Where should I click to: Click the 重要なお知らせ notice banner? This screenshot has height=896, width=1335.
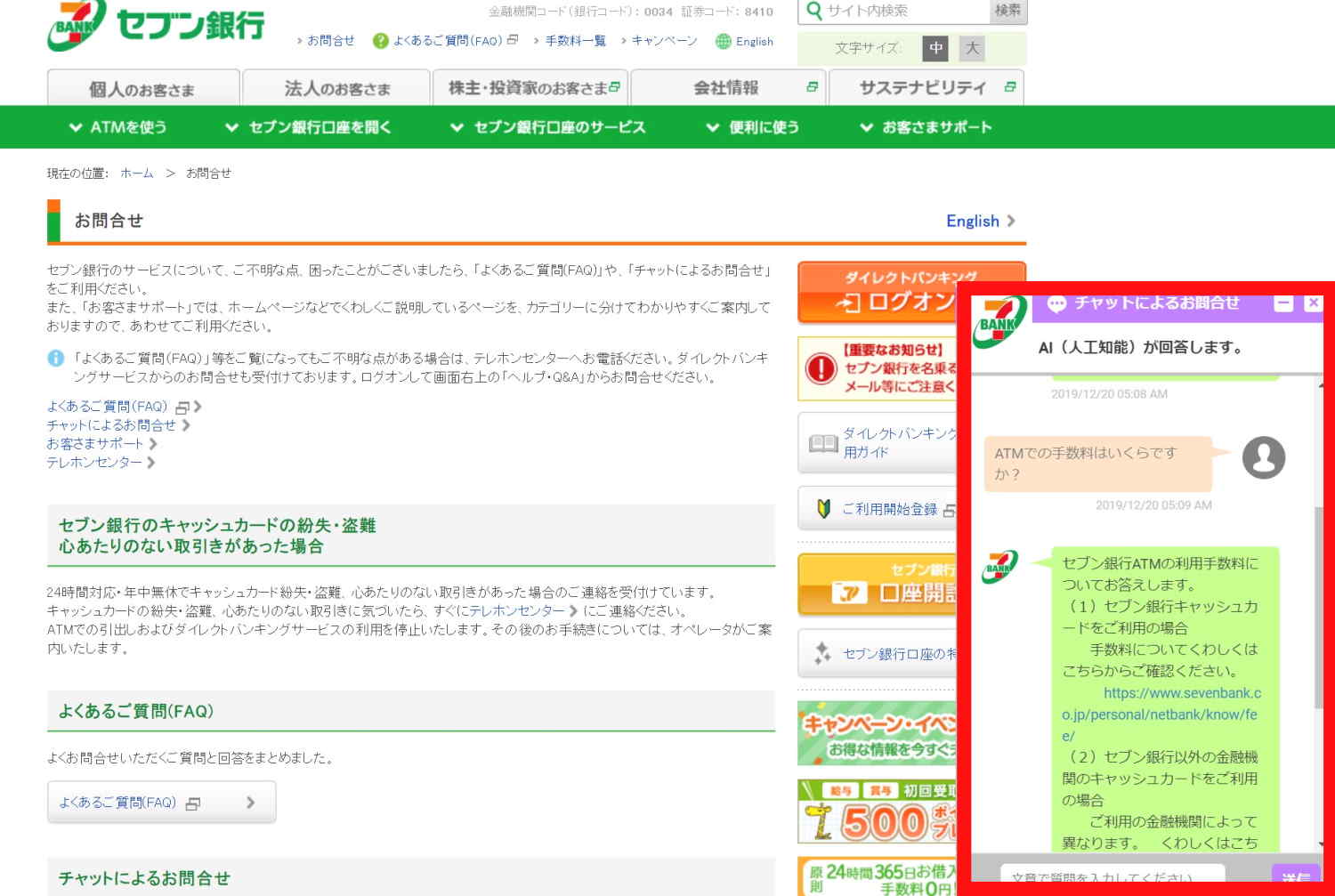(878, 368)
